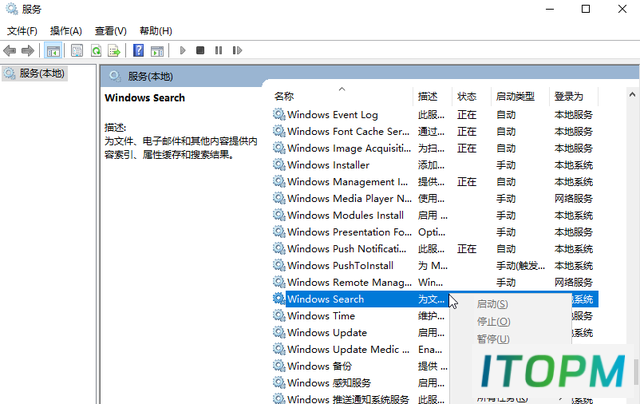This screenshot has width=640, height=404.
Task: Choose 启动(S) in the context menu
Action: click(x=492, y=304)
